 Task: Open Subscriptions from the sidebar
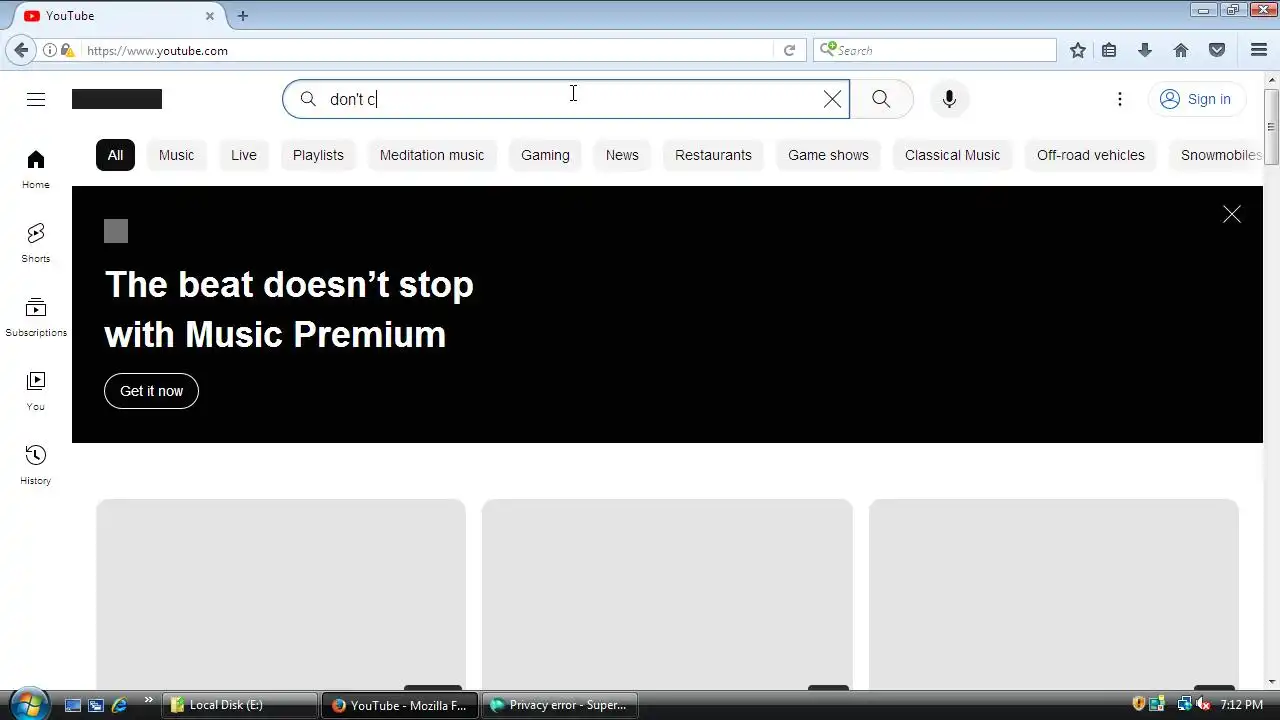pos(36,317)
